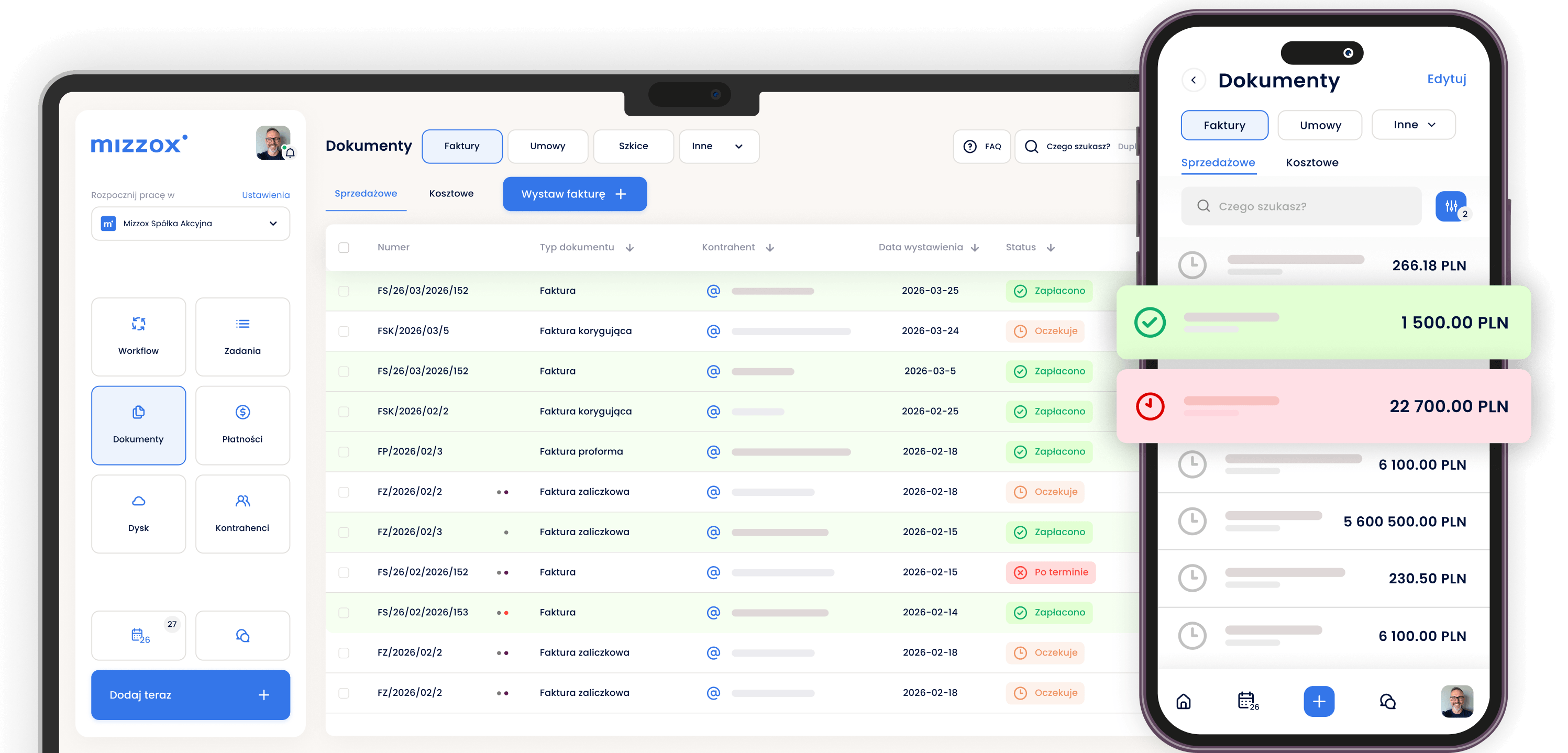1568x753 pixels.
Task: Open the filter icon with badge 2 on mobile
Action: tap(1451, 206)
